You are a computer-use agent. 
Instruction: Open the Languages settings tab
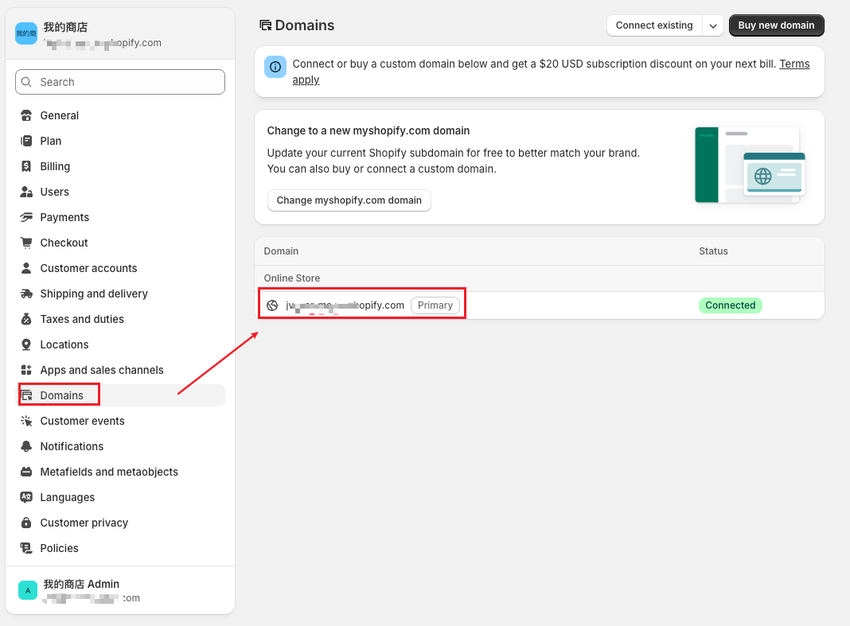pyautogui.click(x=67, y=497)
